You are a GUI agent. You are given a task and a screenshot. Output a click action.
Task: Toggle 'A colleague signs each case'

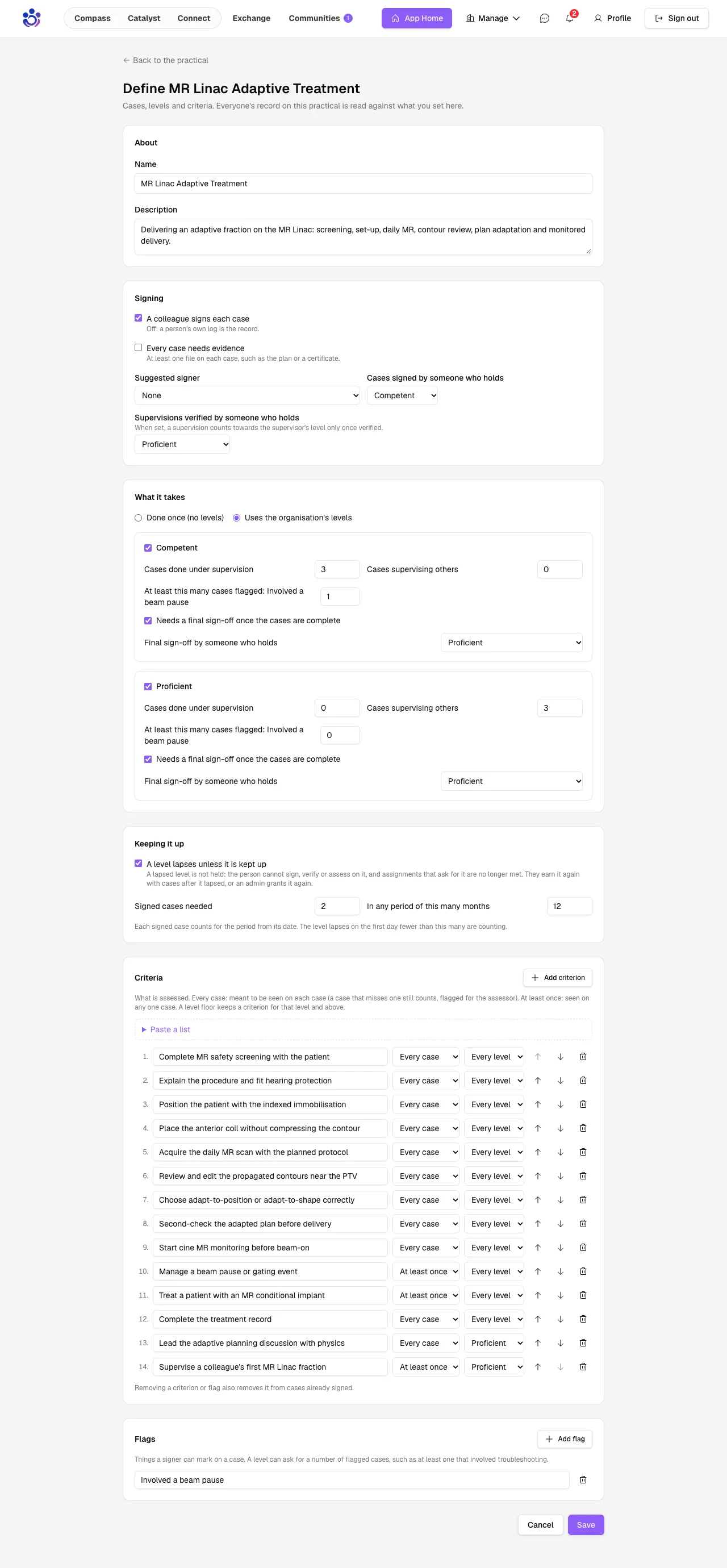click(x=138, y=318)
